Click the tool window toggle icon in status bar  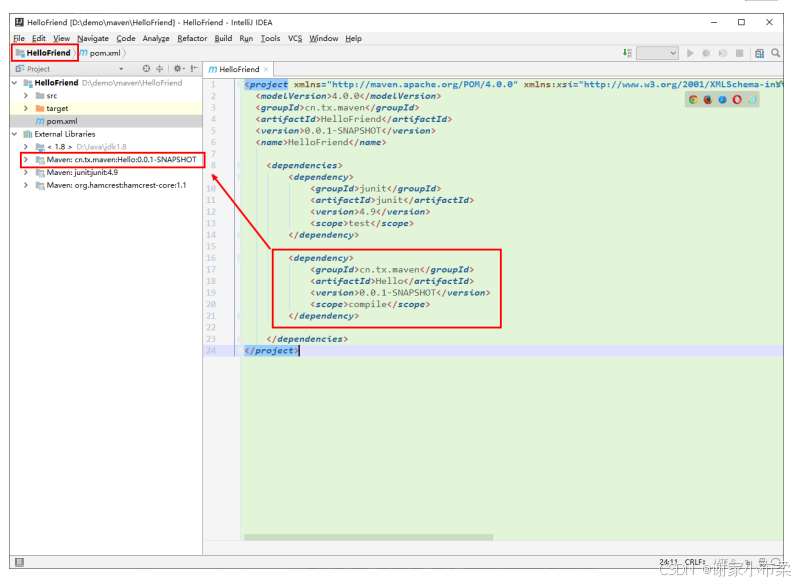point(19,562)
